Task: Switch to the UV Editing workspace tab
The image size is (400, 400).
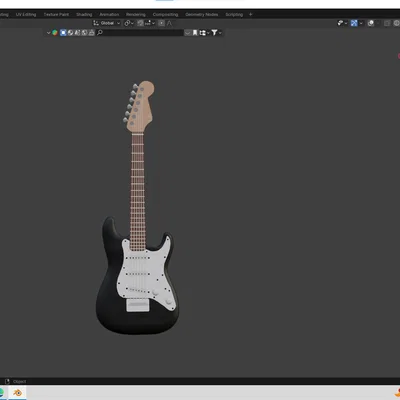Action: click(x=26, y=14)
